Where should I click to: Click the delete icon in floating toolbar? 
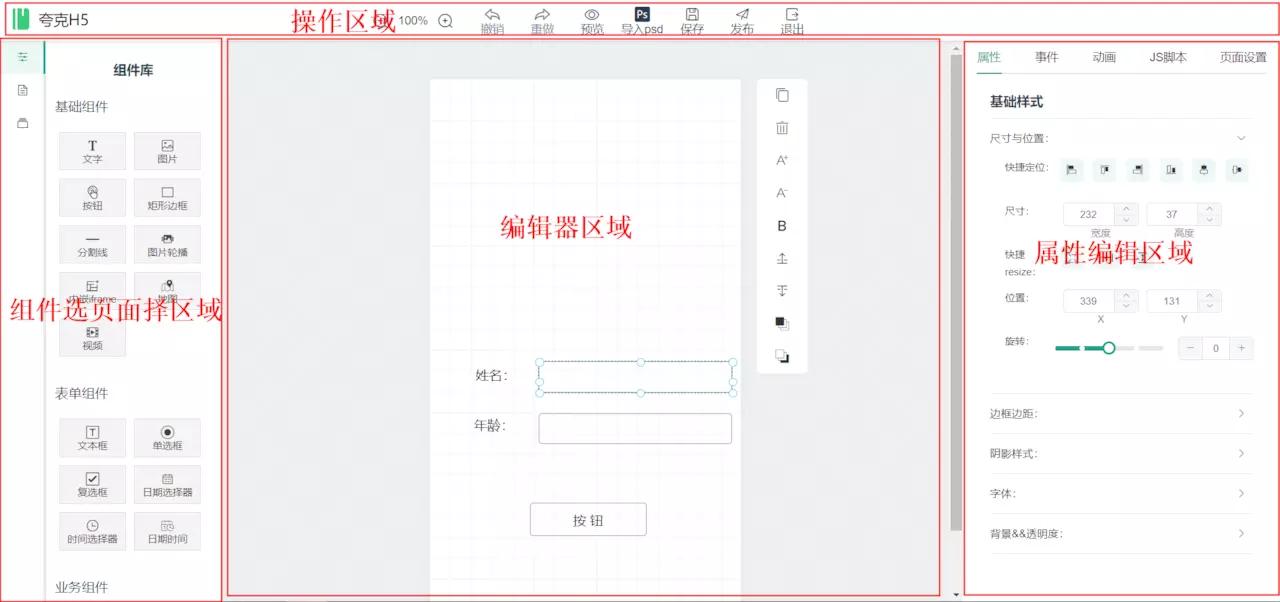pyautogui.click(x=781, y=127)
